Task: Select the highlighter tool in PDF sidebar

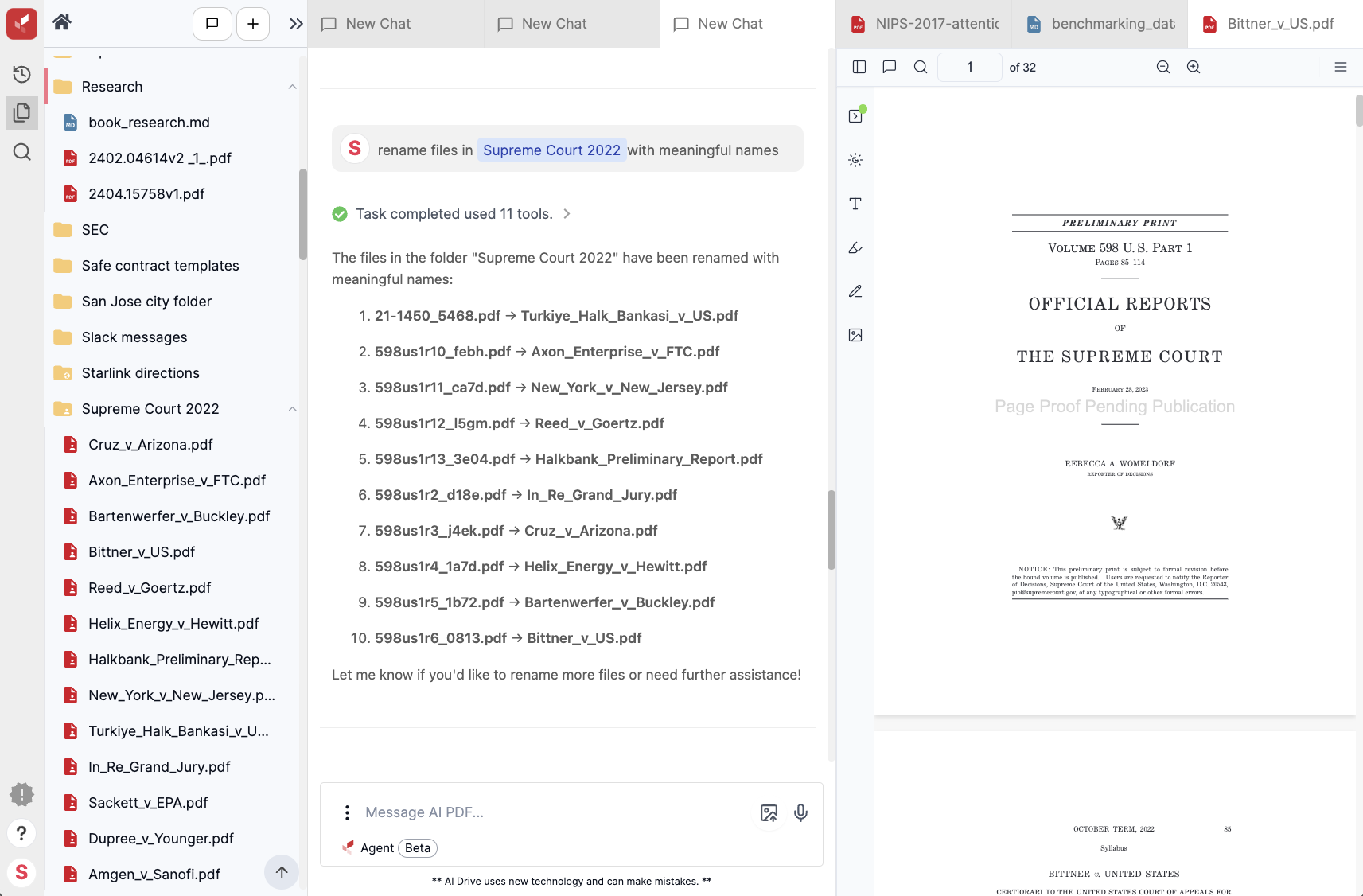Action: tap(855, 247)
